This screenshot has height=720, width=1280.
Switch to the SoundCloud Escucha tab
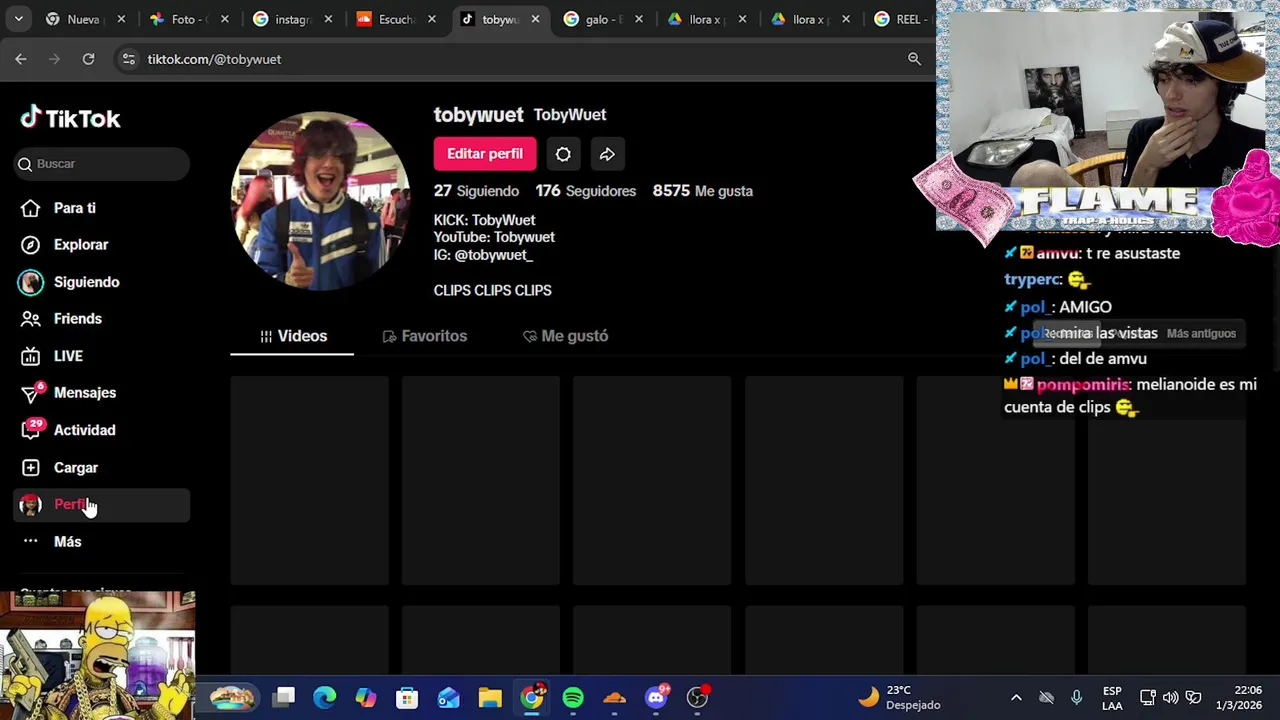396,19
